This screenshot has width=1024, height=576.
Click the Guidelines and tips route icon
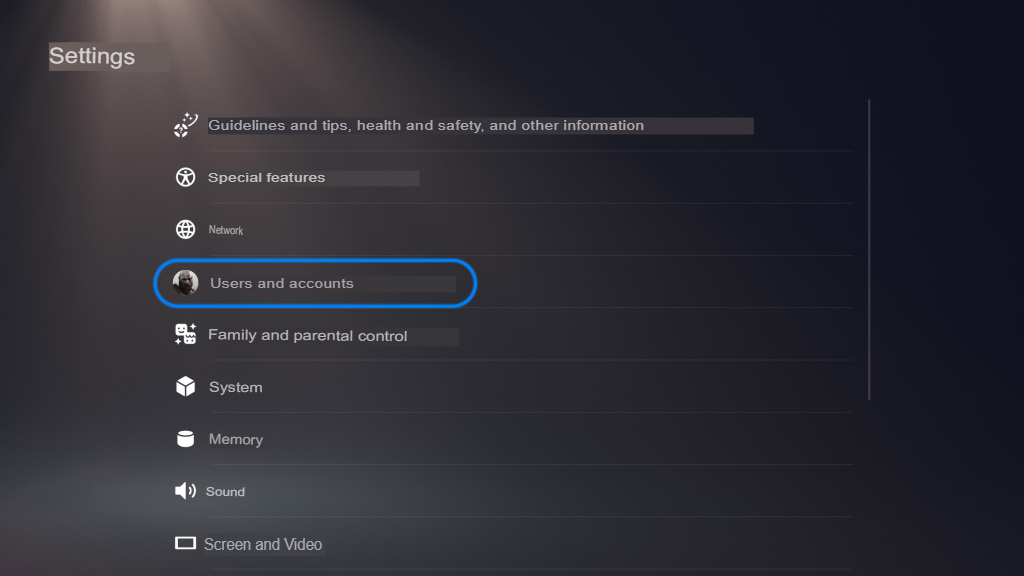[x=185, y=125]
